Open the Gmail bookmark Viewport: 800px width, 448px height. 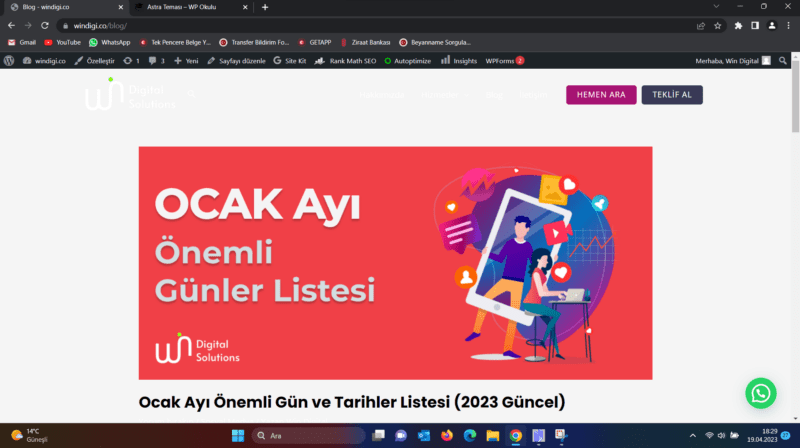click(x=22, y=42)
